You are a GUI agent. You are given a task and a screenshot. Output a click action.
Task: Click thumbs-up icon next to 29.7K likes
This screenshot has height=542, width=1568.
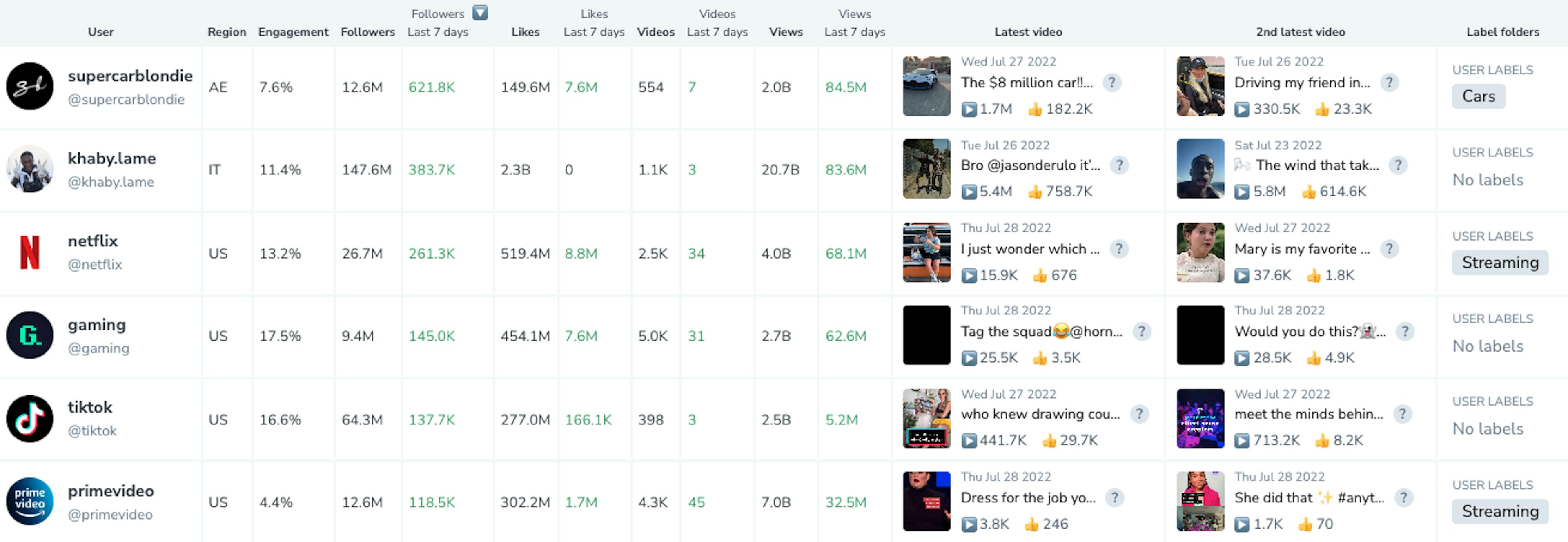(1049, 440)
